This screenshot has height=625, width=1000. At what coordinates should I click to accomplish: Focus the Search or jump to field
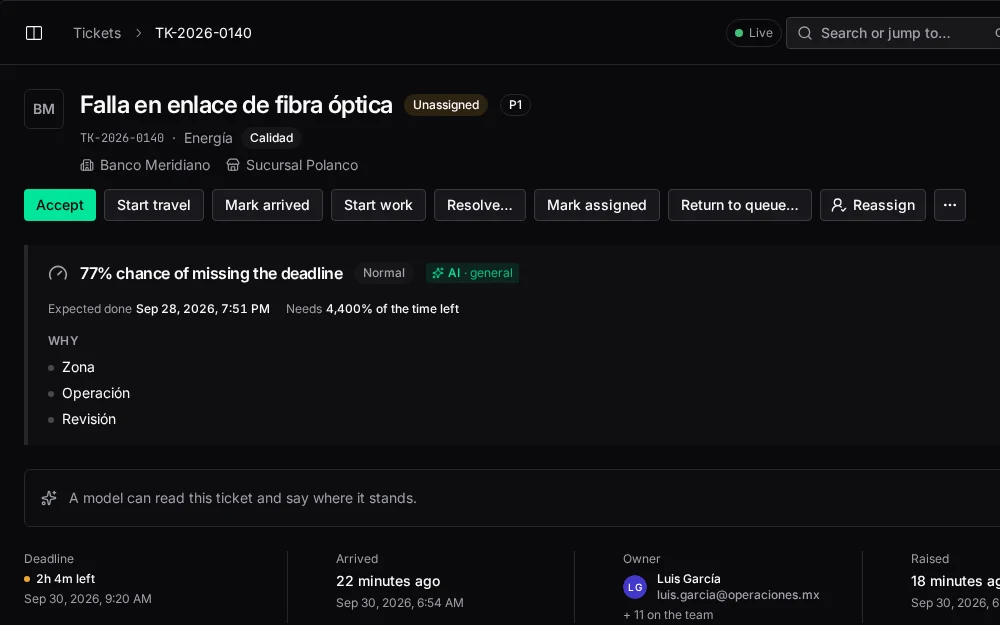(893, 33)
